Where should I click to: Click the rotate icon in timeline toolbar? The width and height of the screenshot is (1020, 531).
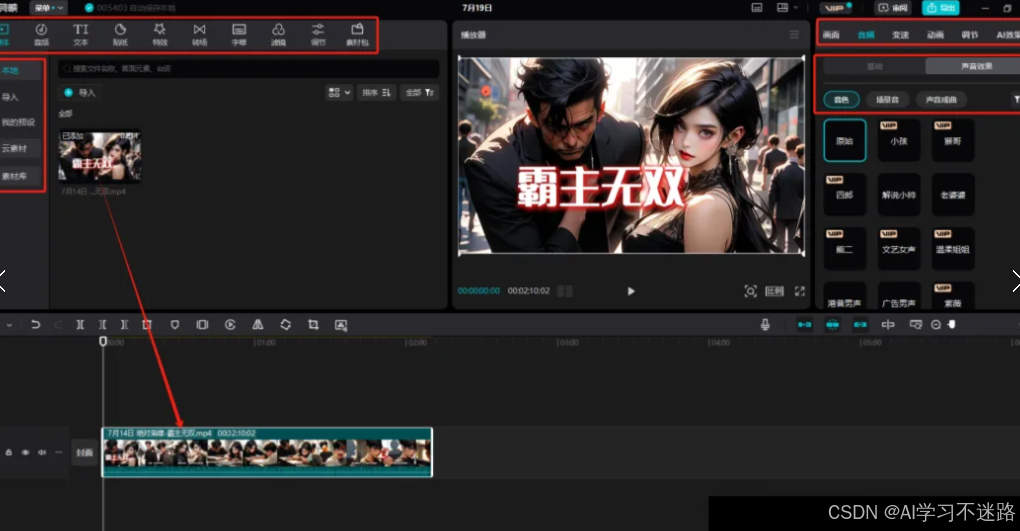(x=286, y=324)
